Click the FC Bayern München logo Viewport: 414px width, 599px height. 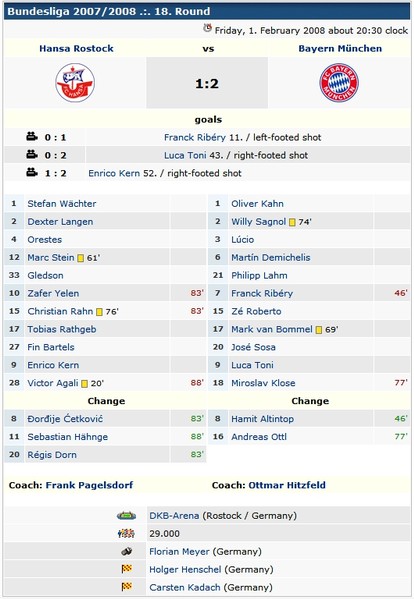(339, 83)
